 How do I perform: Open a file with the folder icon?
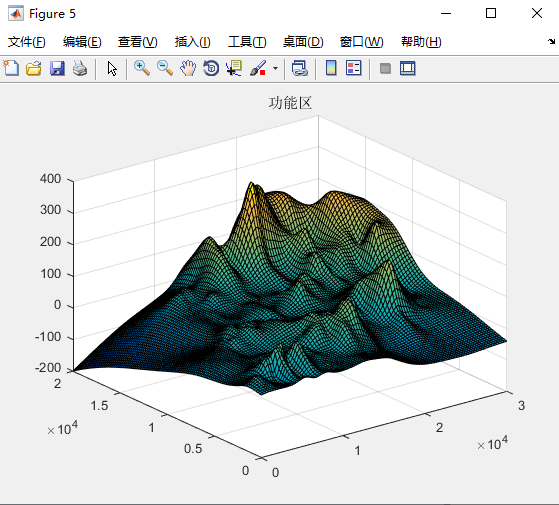34,68
